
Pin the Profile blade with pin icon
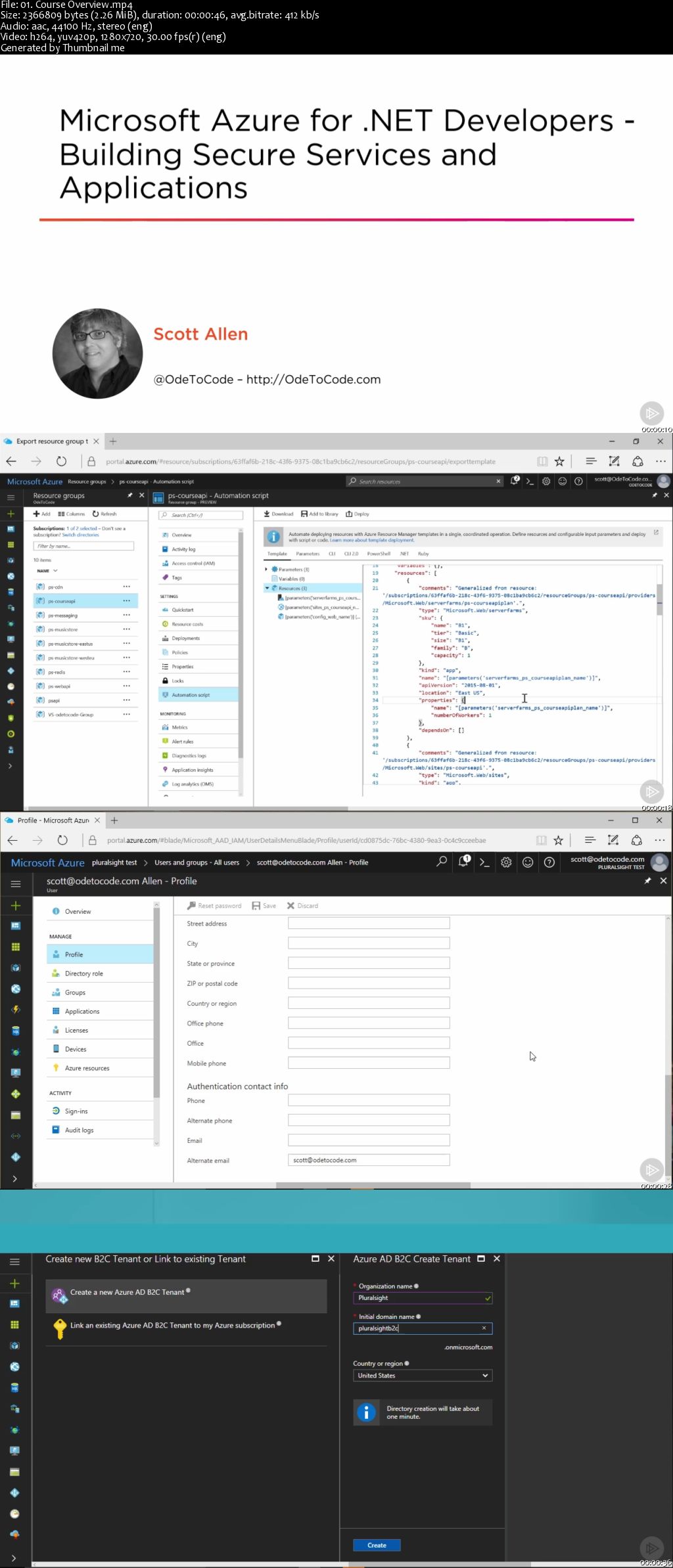pos(647,881)
